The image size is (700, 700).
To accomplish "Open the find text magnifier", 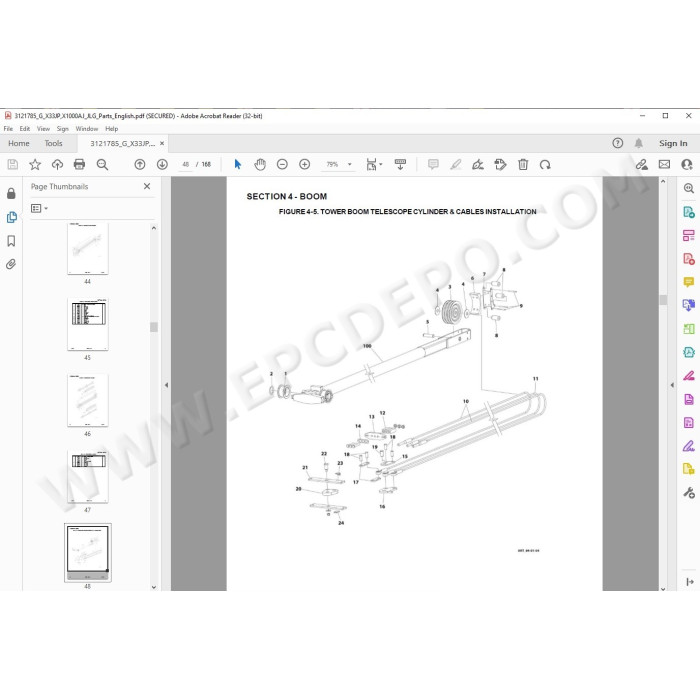I will pyautogui.click(x=102, y=165).
